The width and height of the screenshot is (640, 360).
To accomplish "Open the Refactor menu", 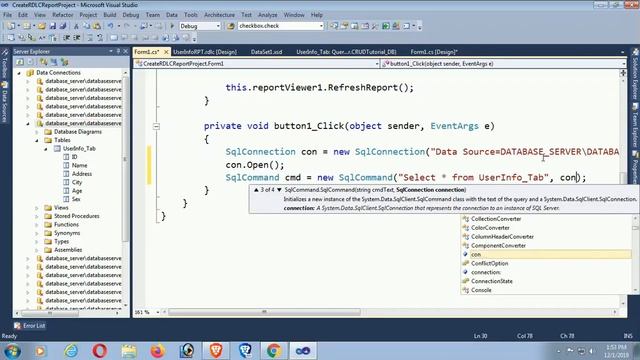I will [62, 15].
